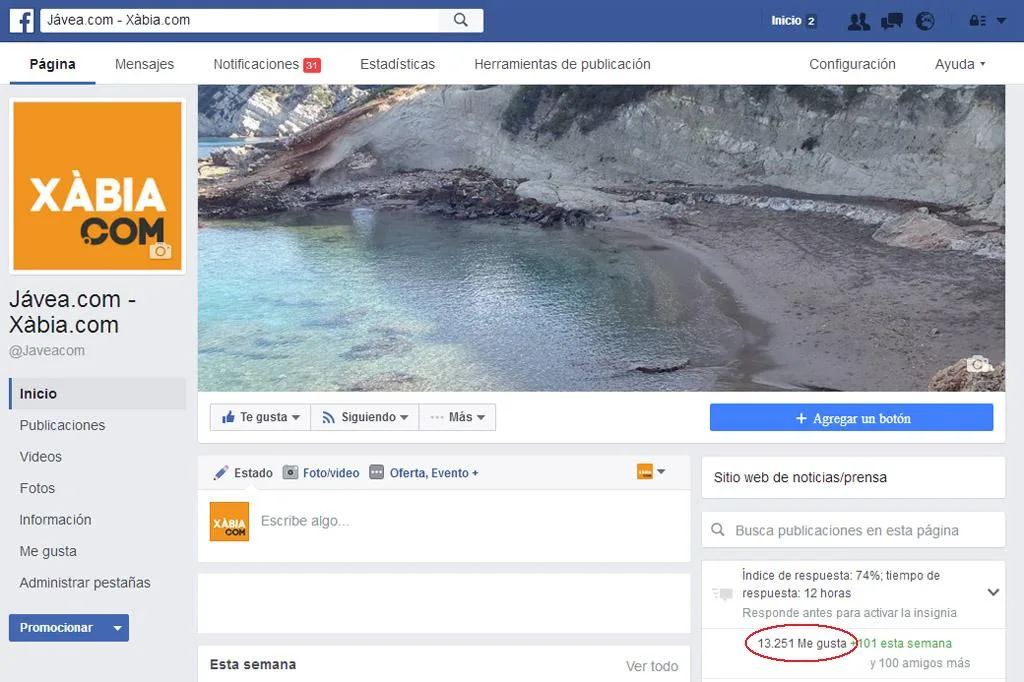1024x682 pixels.
Task: Open the friend requests icon
Action: tap(859, 22)
